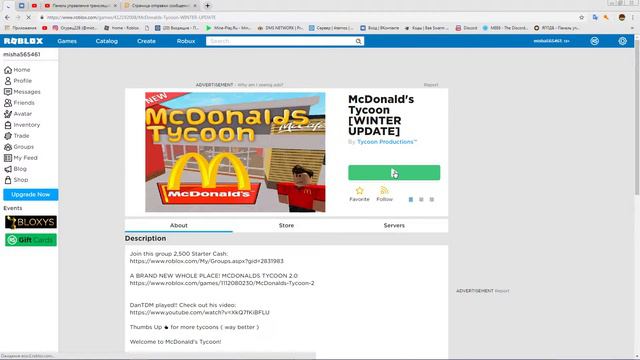Open the Create menu item
The height and width of the screenshot is (360, 640).
pyautogui.click(x=146, y=41)
